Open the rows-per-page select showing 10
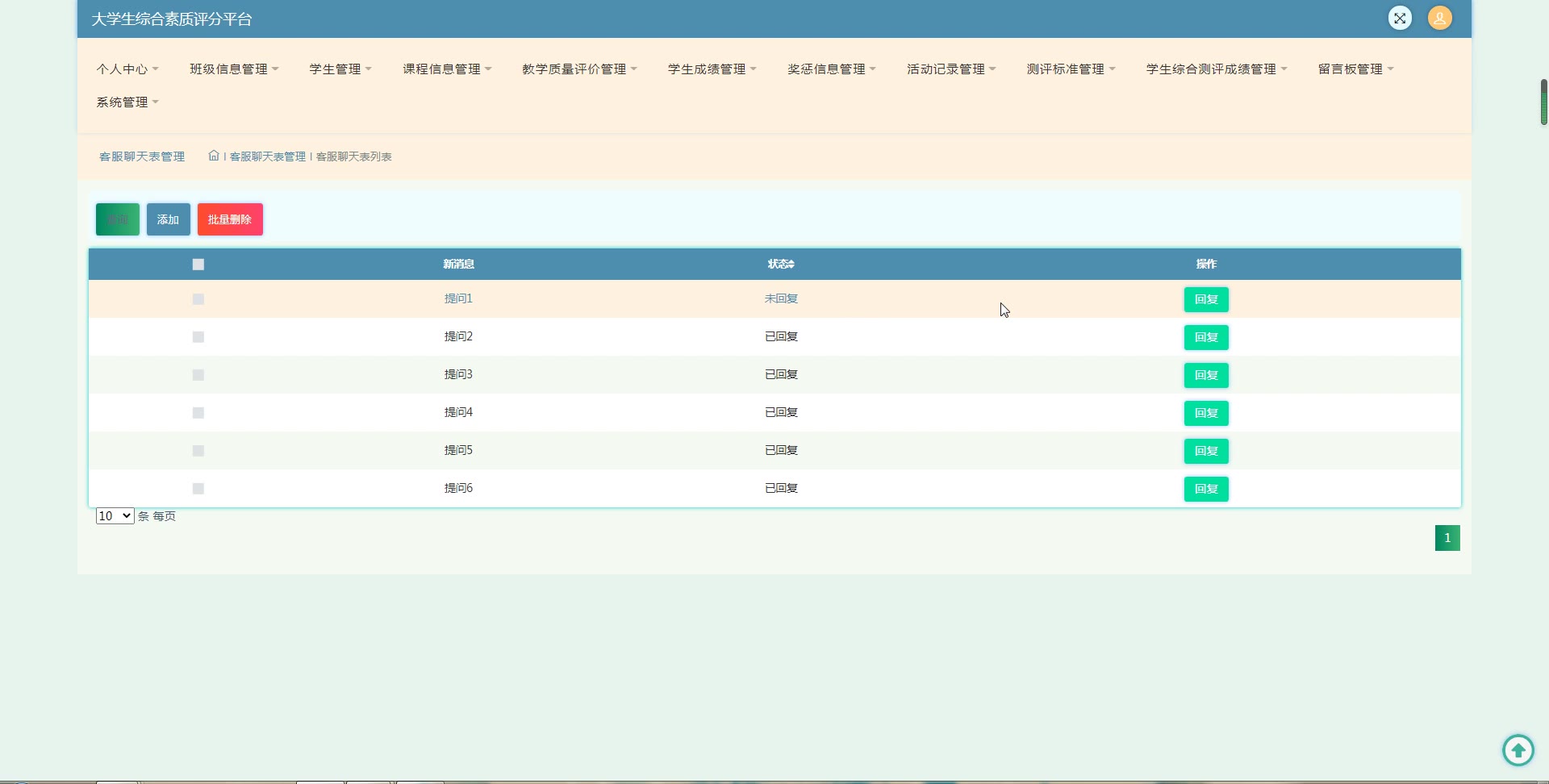Viewport: 1549px width, 784px height. [115, 516]
